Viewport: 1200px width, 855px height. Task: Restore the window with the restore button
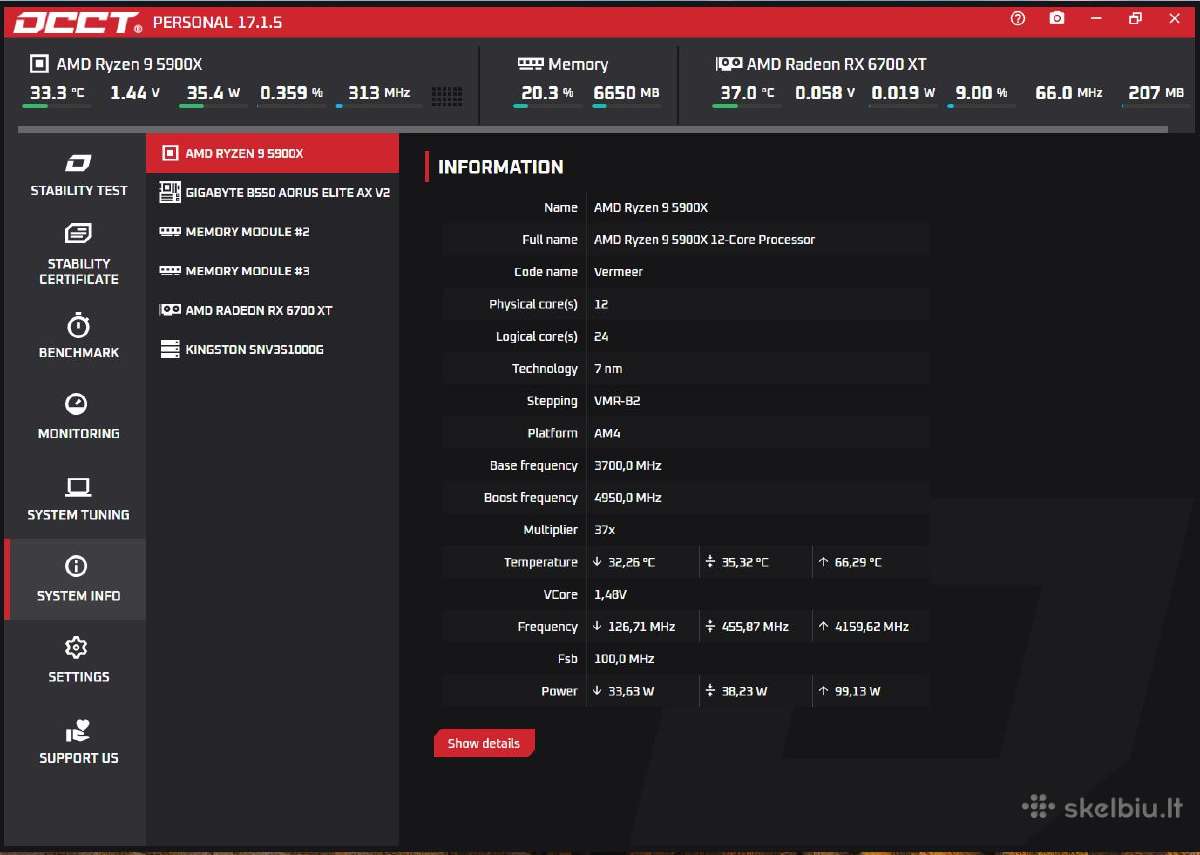point(1135,18)
